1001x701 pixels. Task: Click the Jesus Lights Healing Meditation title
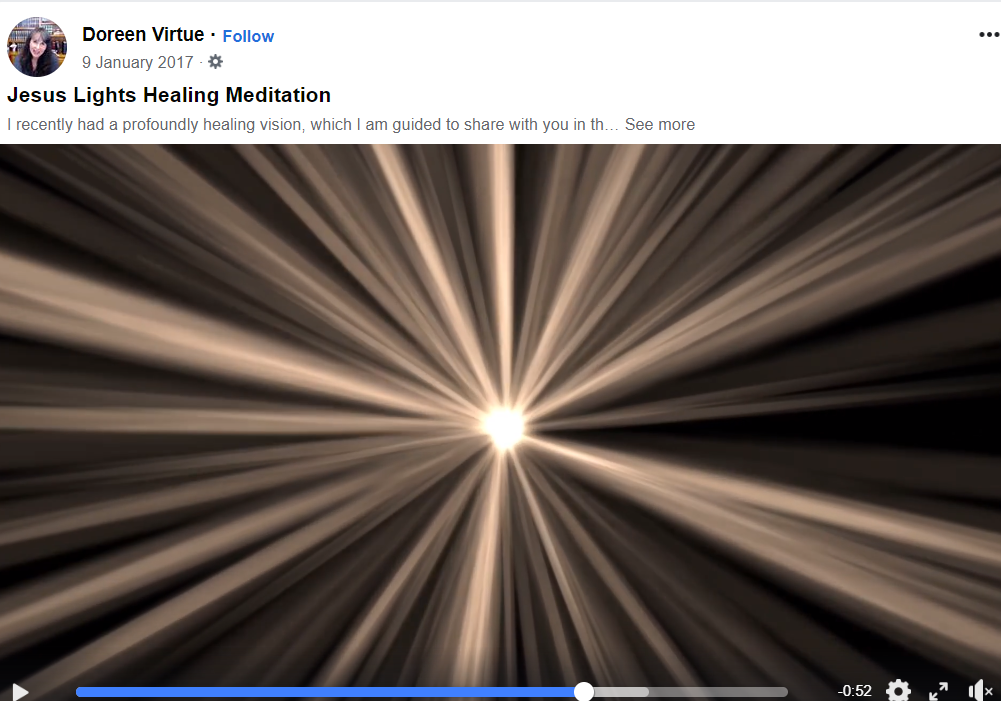point(169,95)
